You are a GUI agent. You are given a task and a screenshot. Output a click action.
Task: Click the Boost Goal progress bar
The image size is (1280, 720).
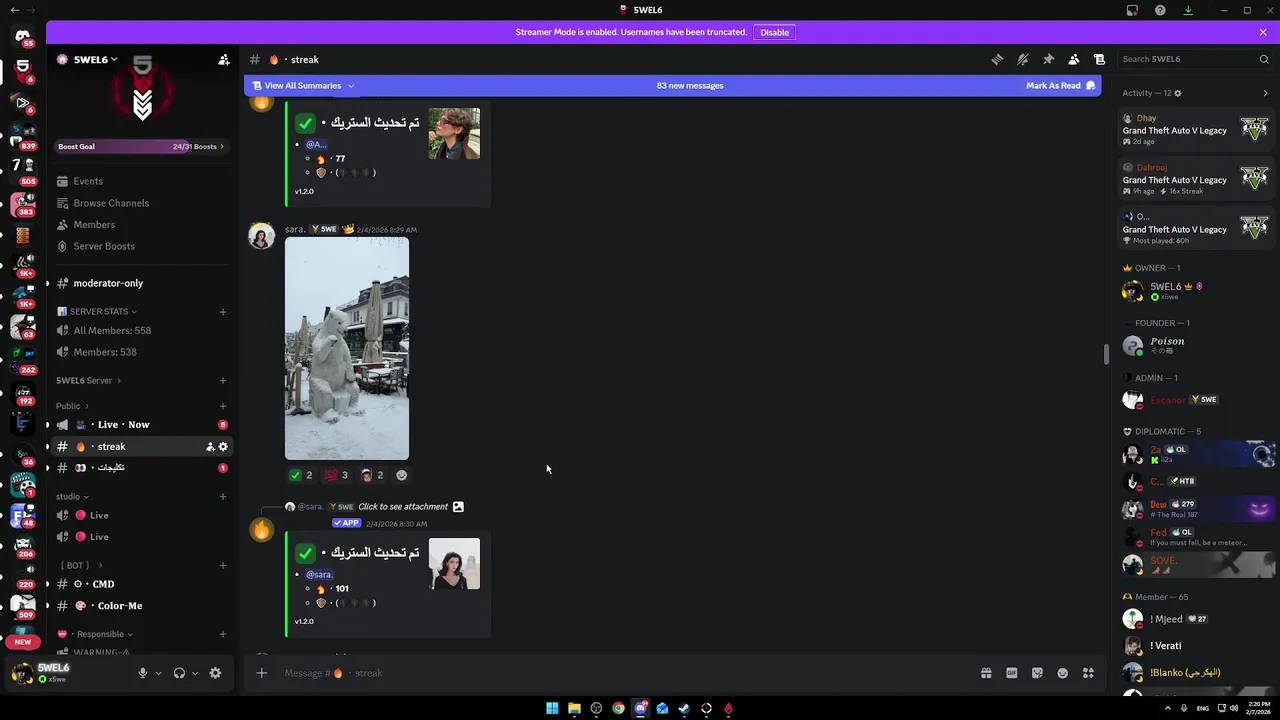pyautogui.click(x=141, y=147)
